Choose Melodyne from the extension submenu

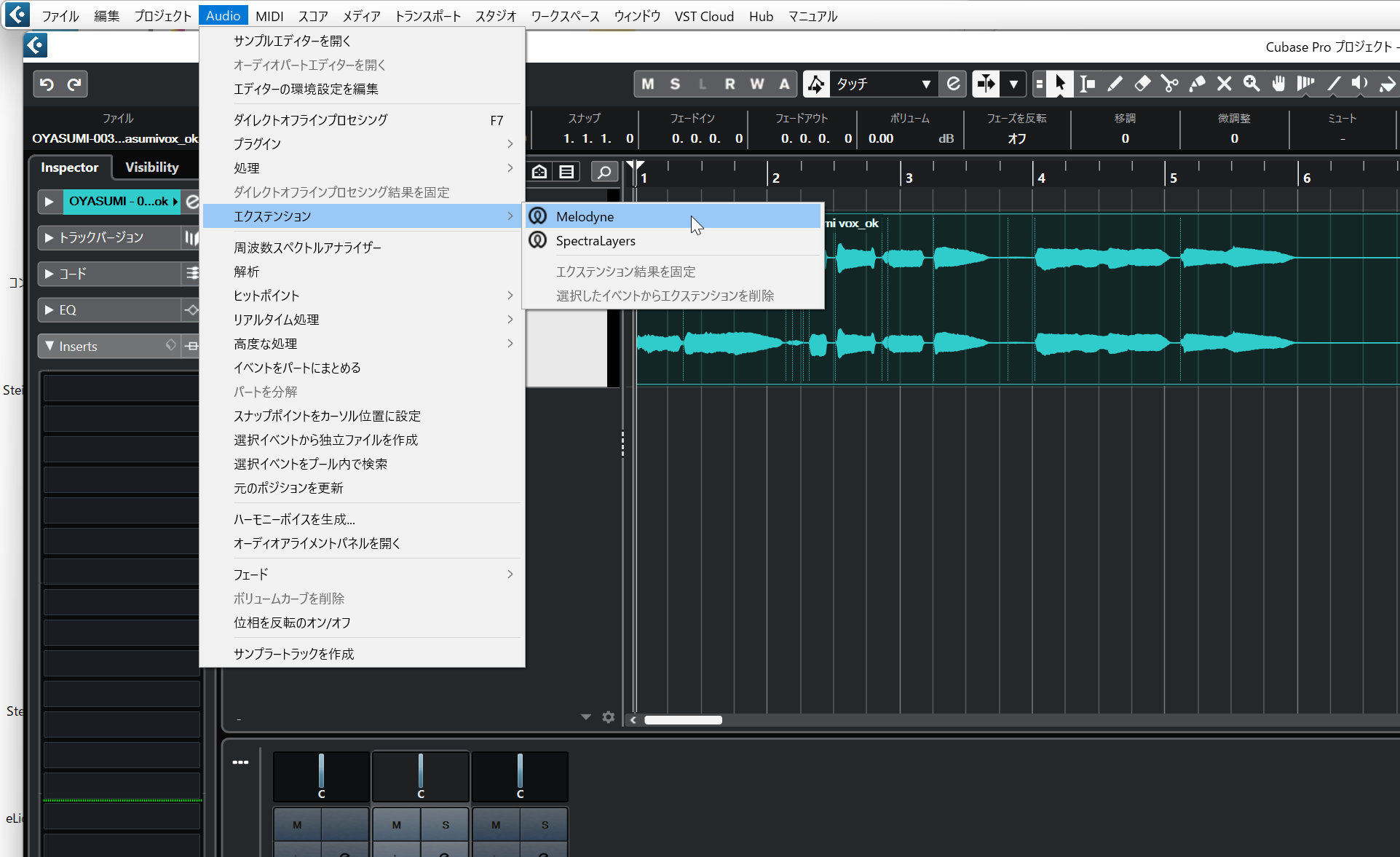[673, 216]
